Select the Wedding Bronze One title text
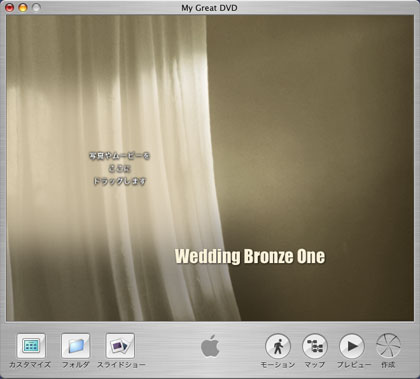The width and height of the screenshot is (420, 379). click(x=250, y=256)
